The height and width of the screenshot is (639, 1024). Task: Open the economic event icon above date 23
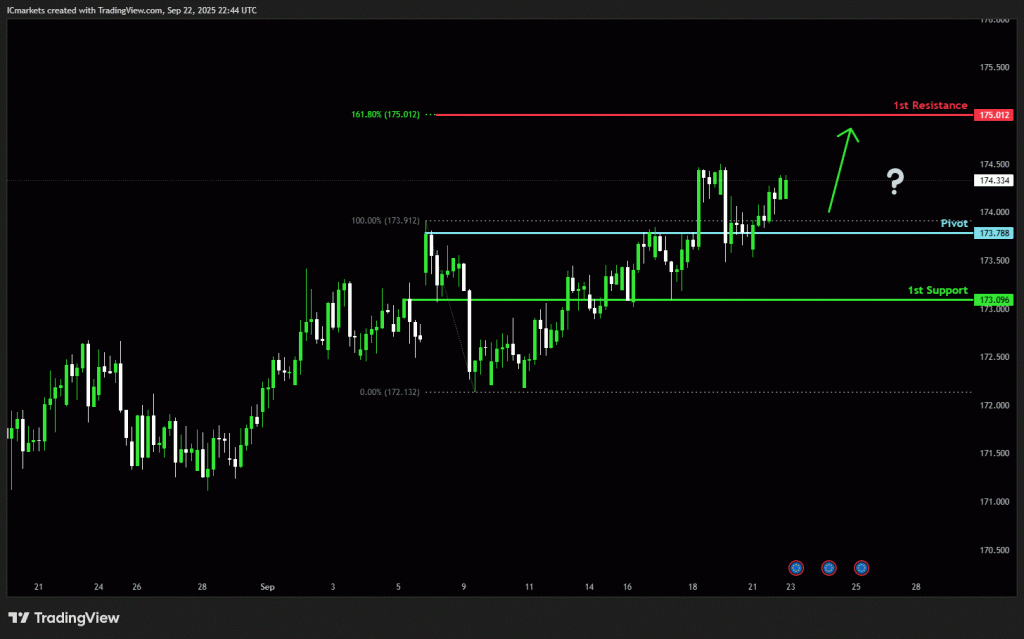[796, 568]
